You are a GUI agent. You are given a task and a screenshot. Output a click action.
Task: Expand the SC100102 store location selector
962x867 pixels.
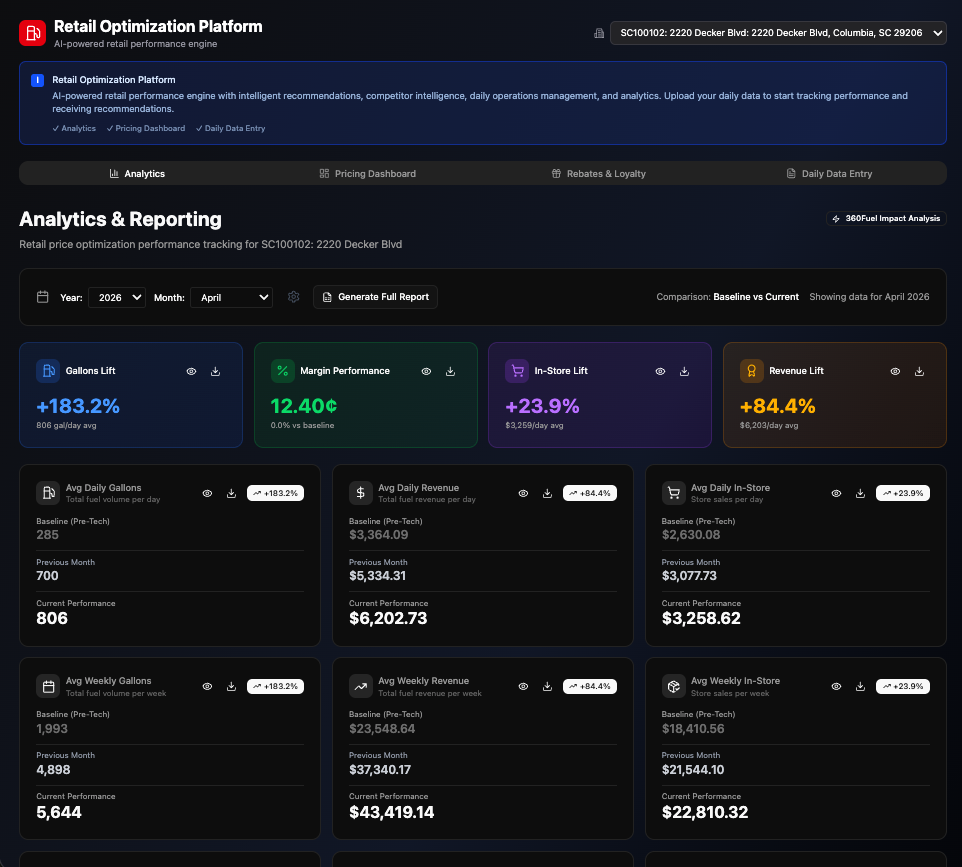[x=778, y=33]
